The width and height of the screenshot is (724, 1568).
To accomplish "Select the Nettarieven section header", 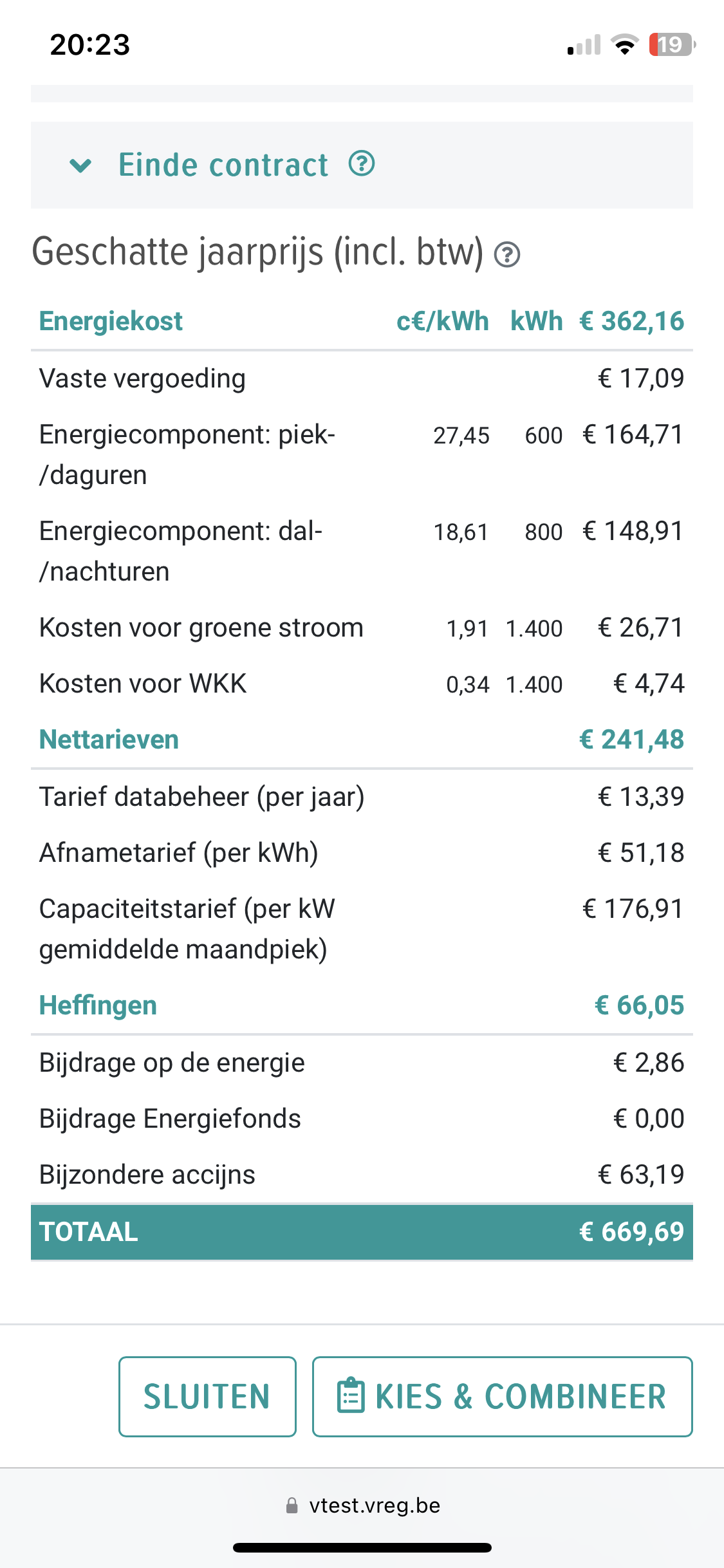I will (x=109, y=740).
